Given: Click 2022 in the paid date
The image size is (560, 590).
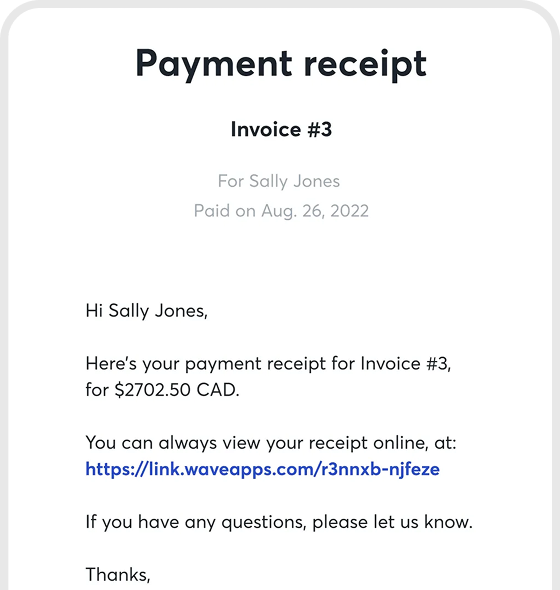Looking at the screenshot, I should point(349,211).
